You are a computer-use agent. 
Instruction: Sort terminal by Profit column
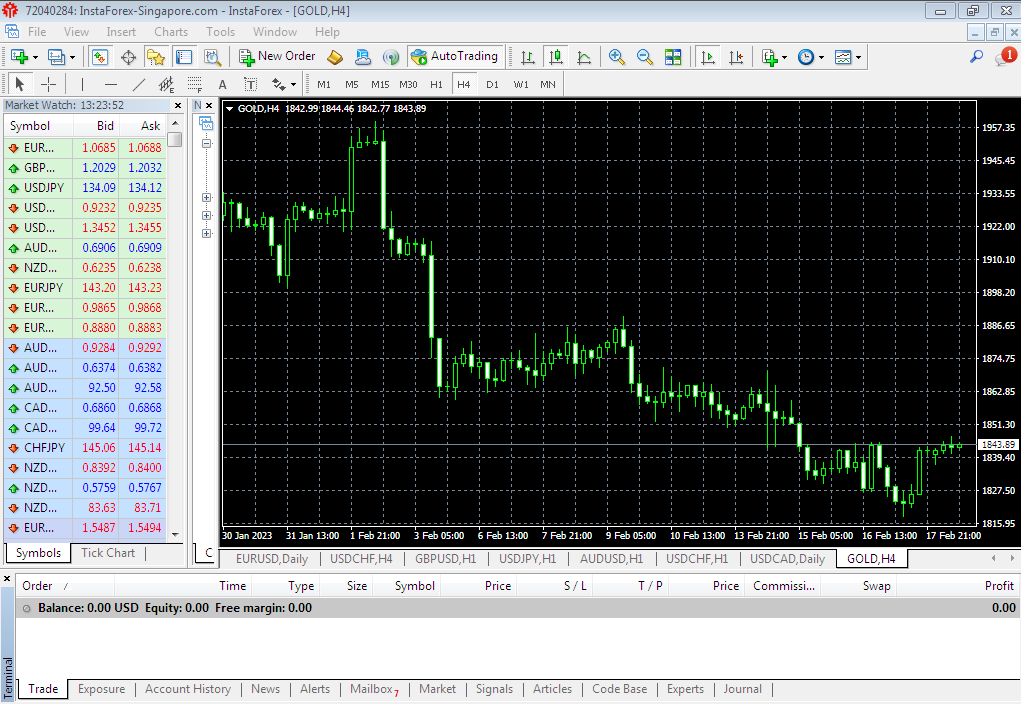coord(957,586)
